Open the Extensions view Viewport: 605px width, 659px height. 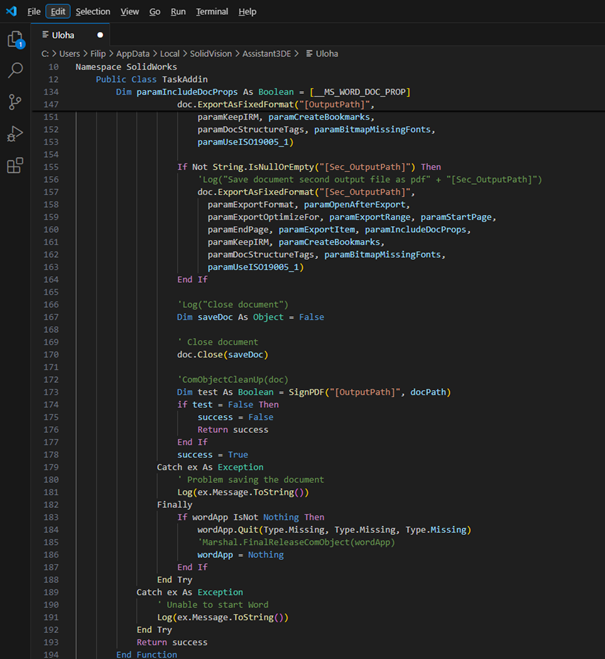pyautogui.click(x=15, y=166)
